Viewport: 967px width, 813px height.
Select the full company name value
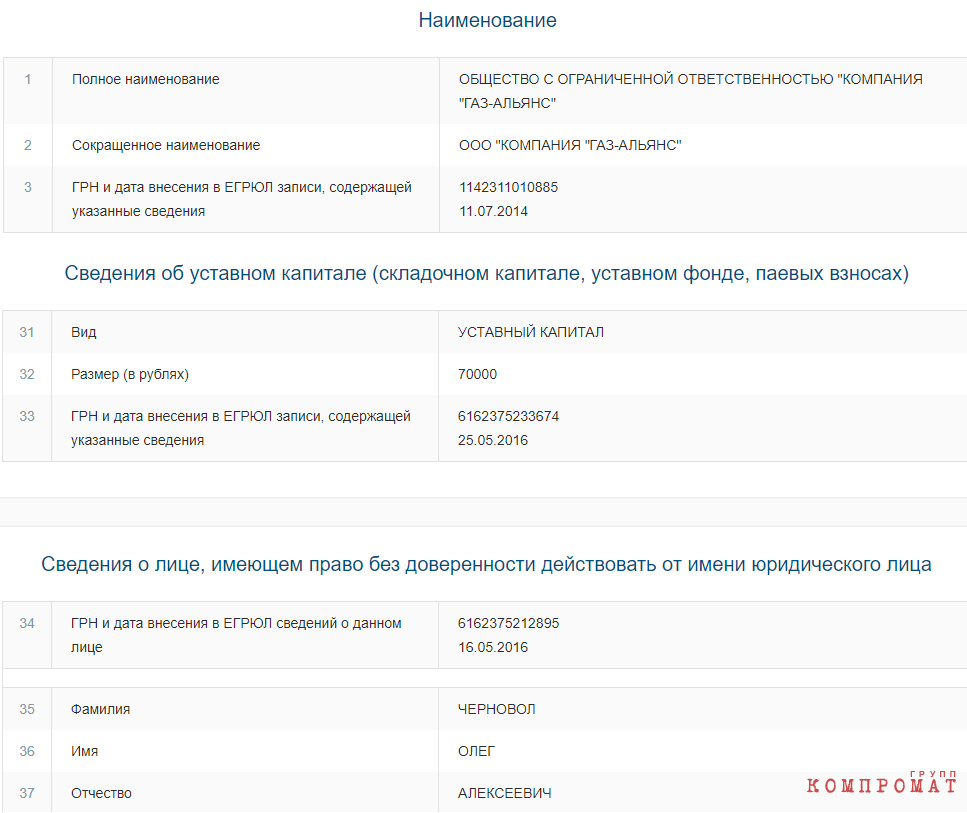click(x=690, y=91)
